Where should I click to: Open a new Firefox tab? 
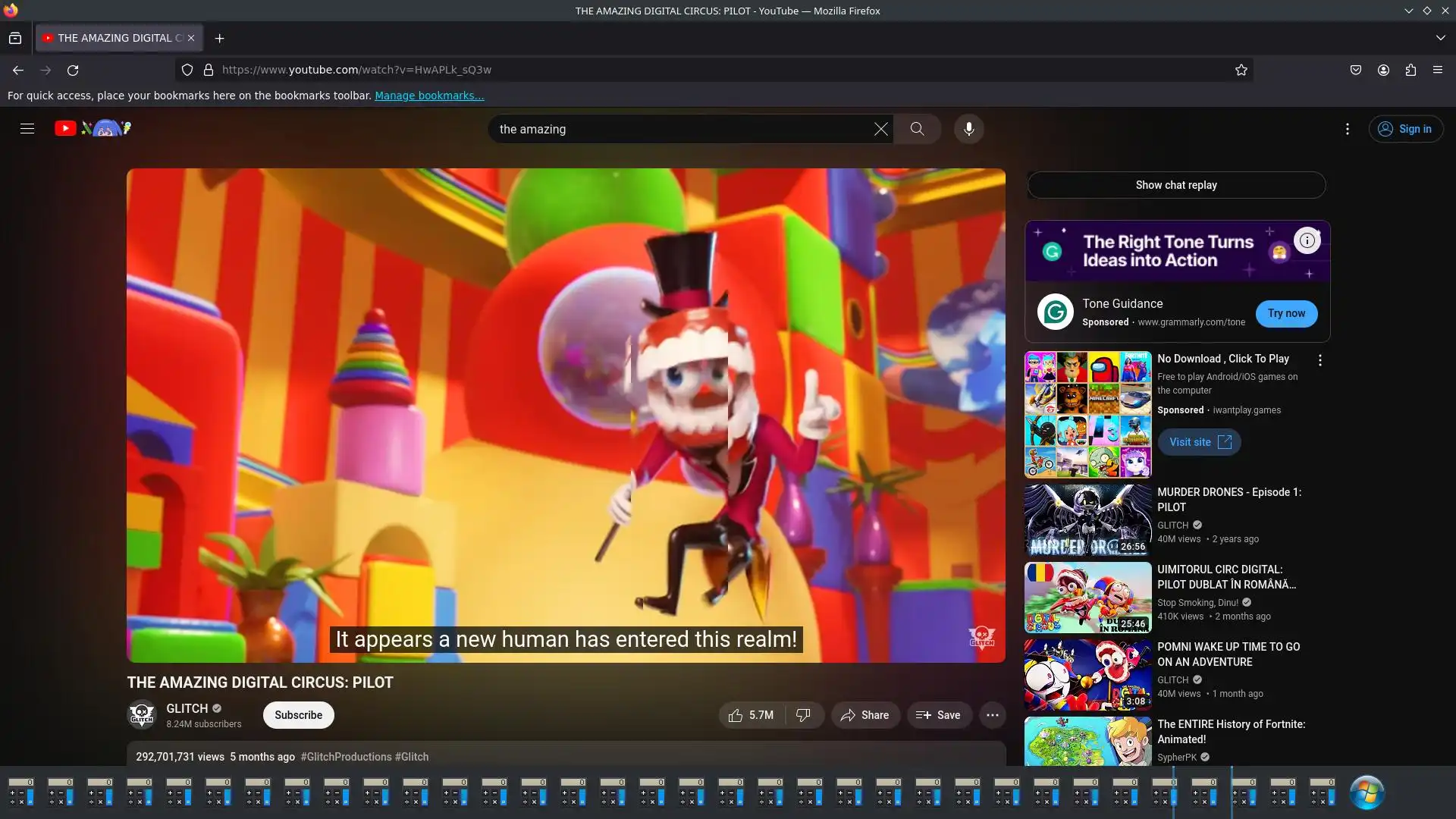click(x=219, y=38)
